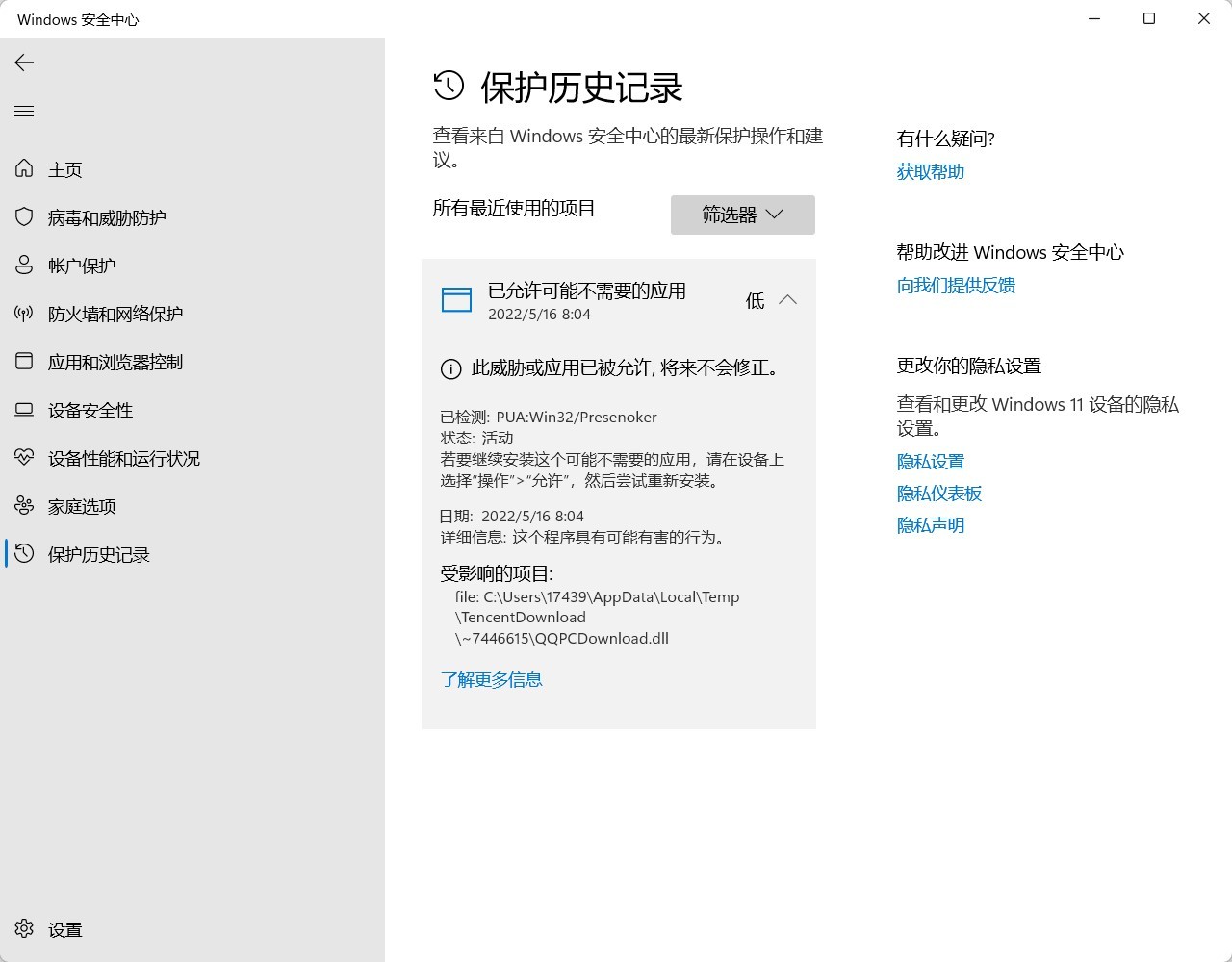Click the 所有最近使用的项目 label
The height and width of the screenshot is (962, 1232).
click(x=514, y=208)
